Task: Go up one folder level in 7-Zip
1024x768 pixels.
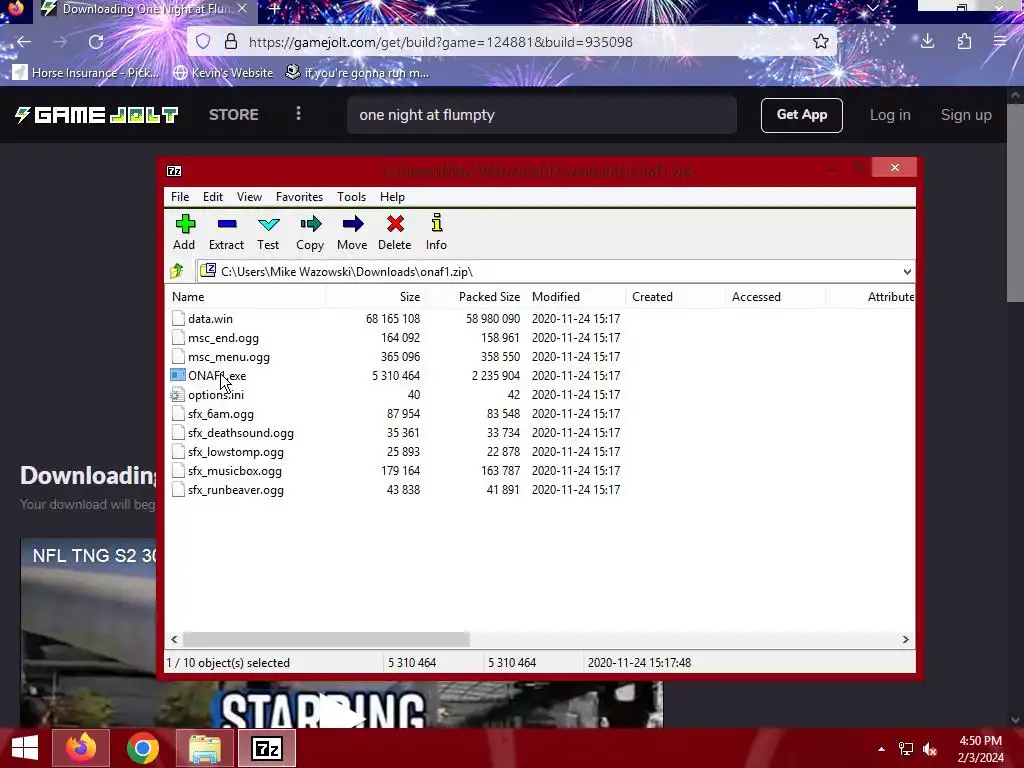Action: 177,271
